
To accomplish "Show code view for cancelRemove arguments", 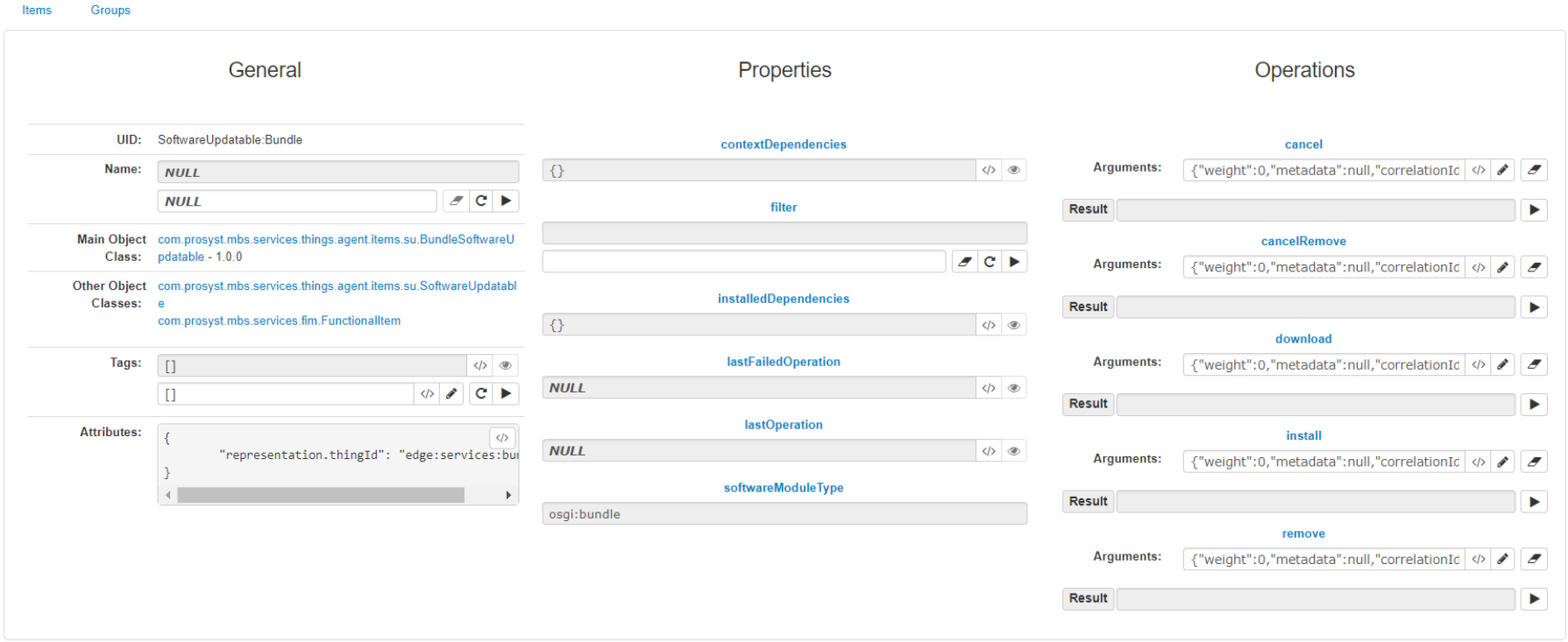I will click(1479, 267).
